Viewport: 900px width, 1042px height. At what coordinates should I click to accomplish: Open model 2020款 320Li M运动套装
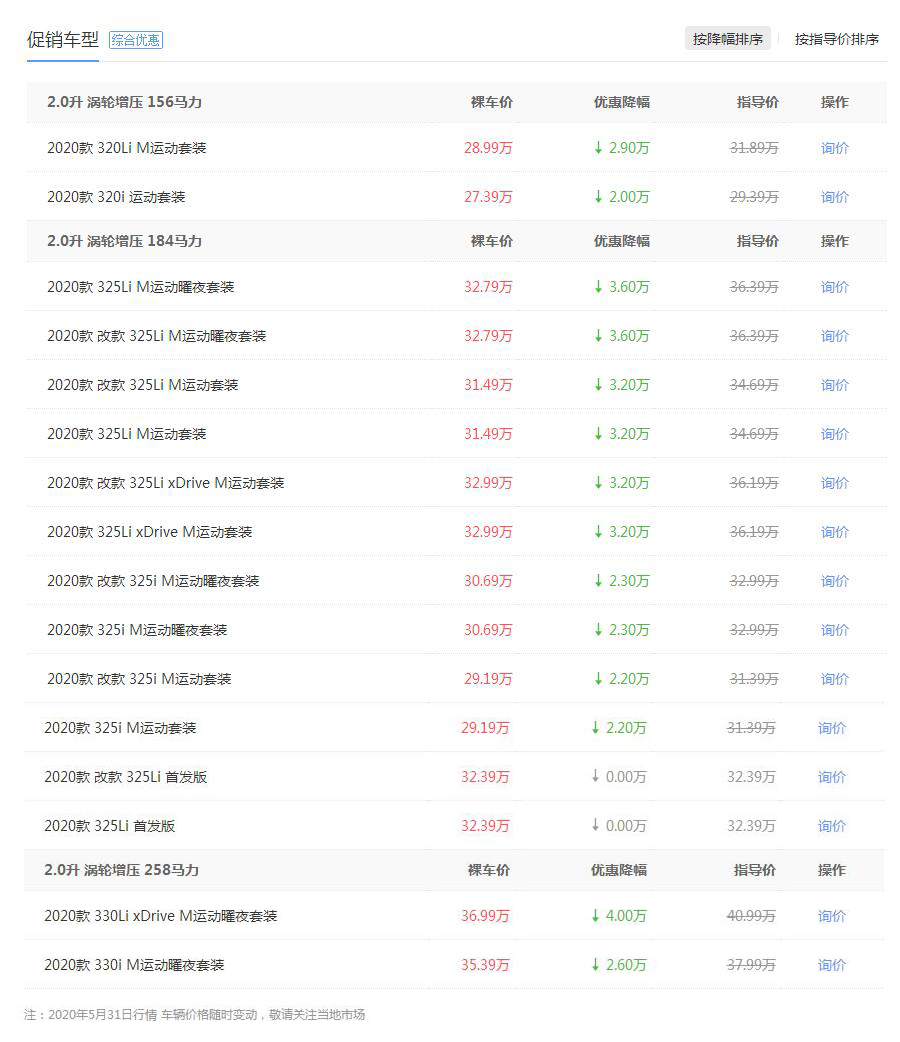point(126,148)
